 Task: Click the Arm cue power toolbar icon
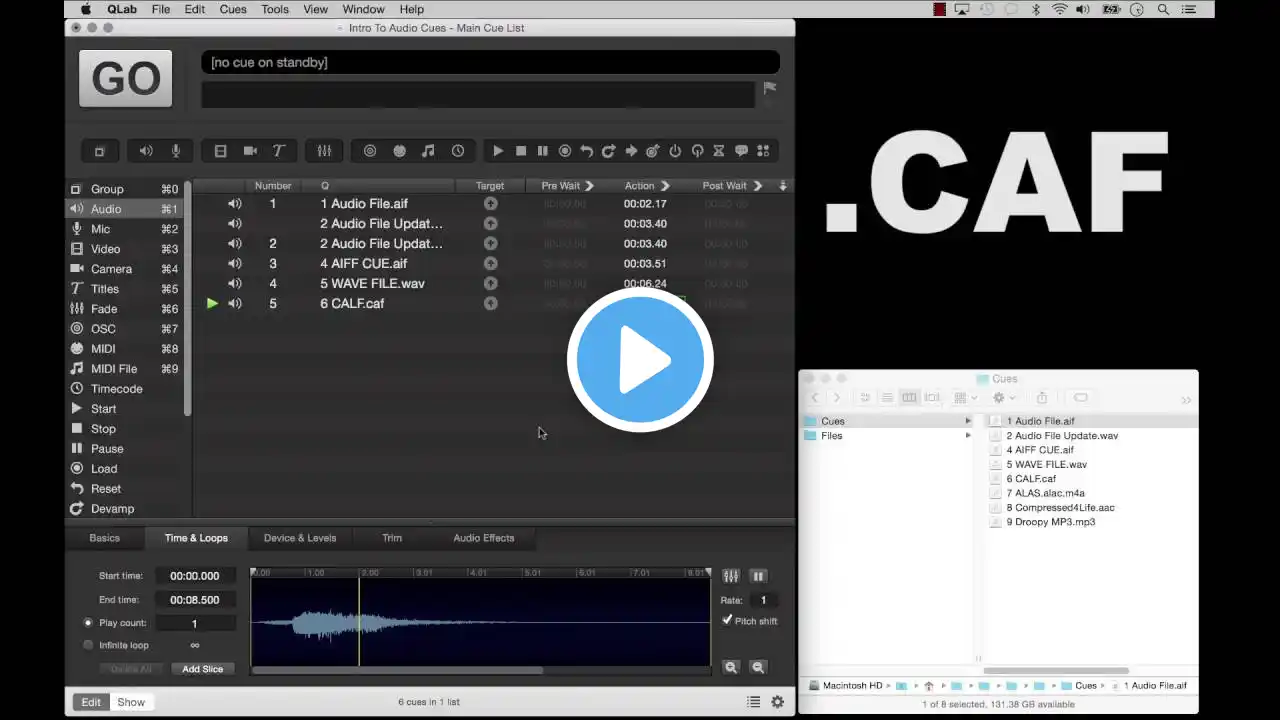675,151
